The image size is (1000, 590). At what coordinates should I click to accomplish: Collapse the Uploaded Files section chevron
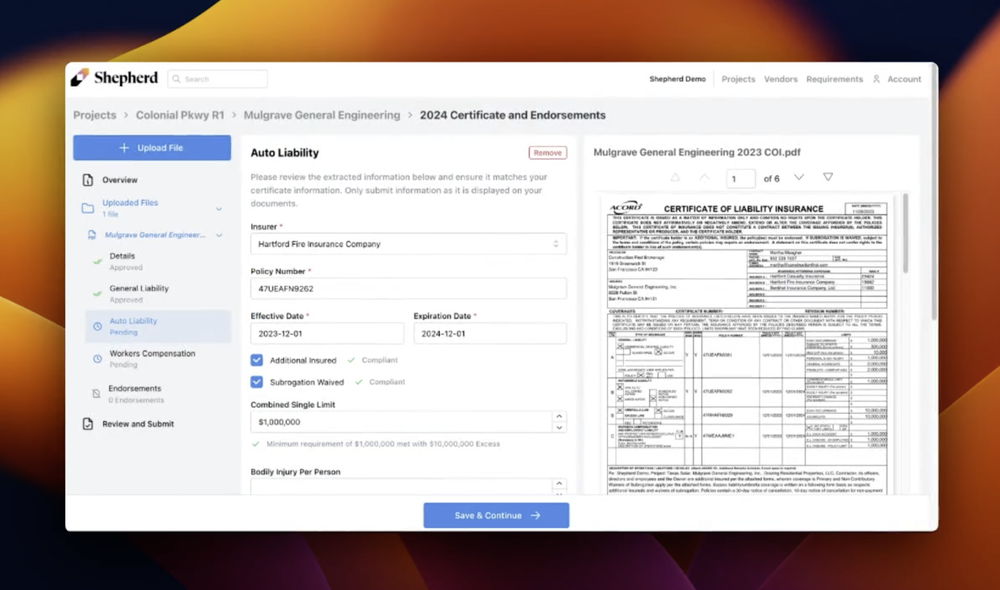pos(219,209)
